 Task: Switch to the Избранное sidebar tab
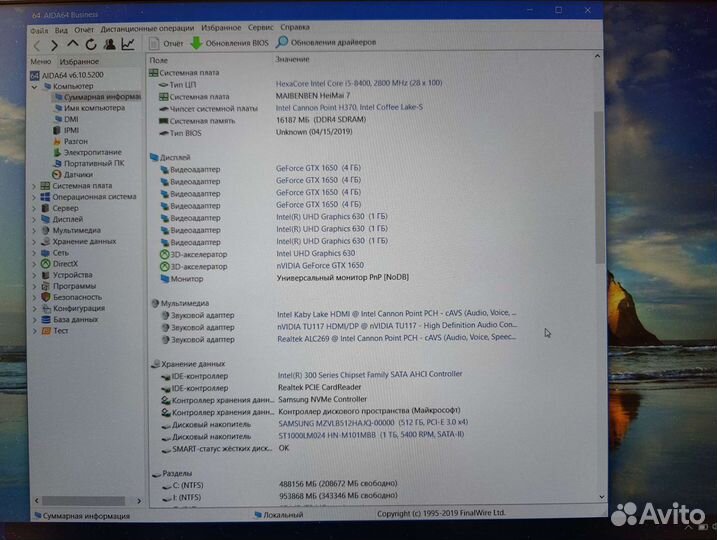tap(79, 62)
